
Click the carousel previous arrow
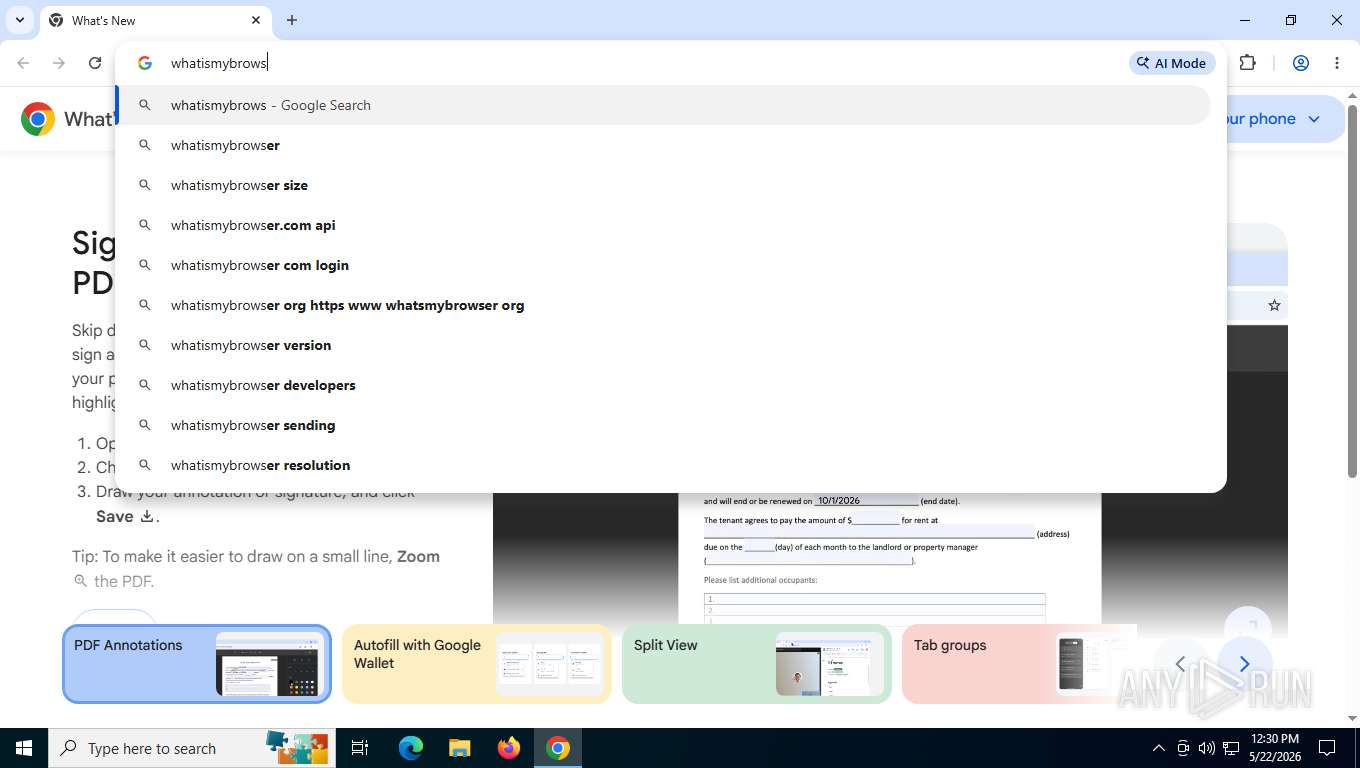[1180, 664]
